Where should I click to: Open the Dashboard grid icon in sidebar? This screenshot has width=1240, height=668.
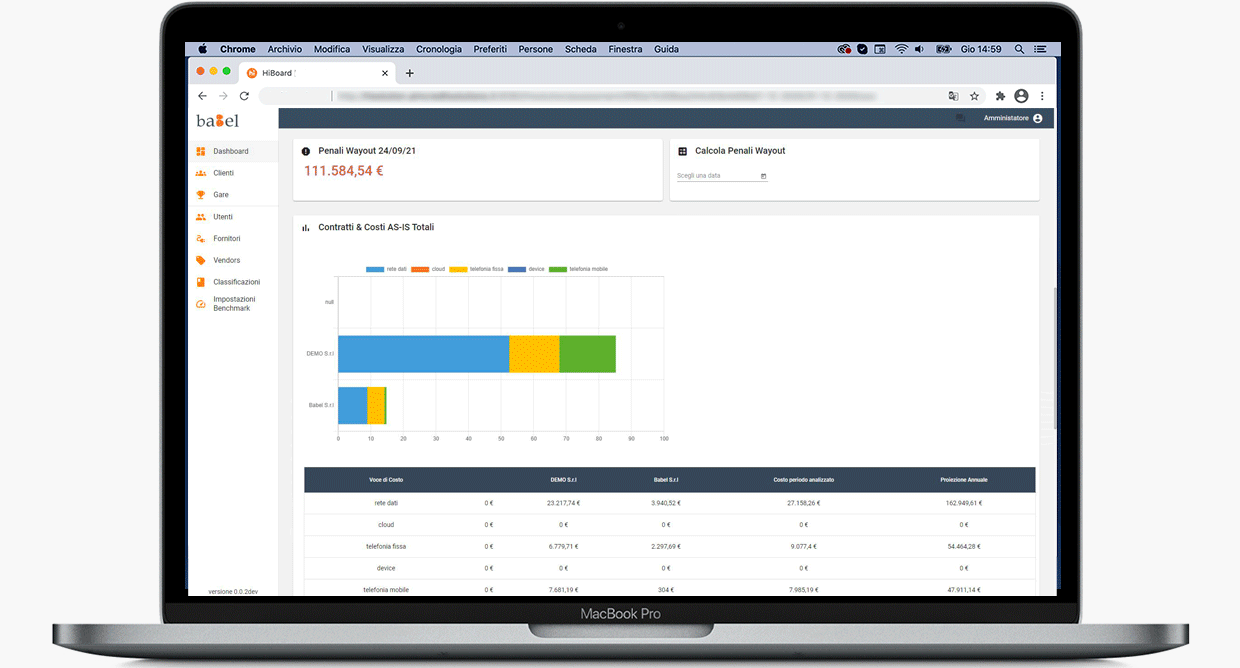(x=201, y=152)
